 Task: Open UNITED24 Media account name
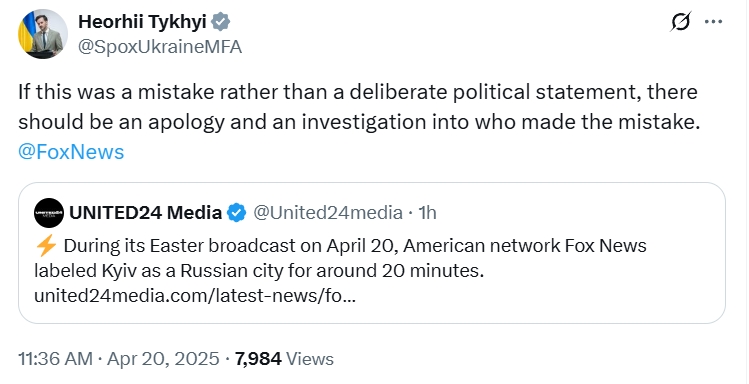click(x=145, y=213)
